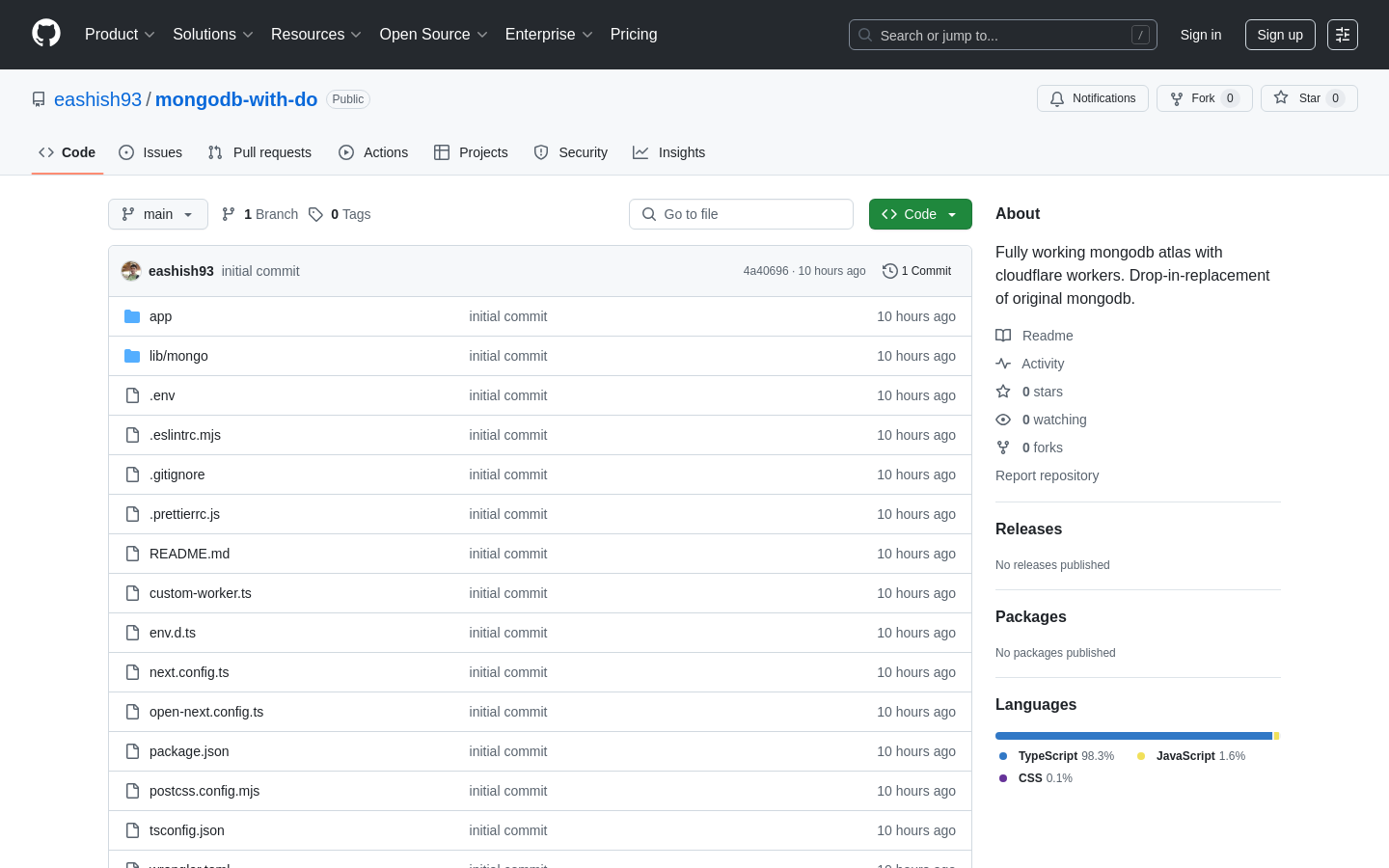Open the green Code dropdown button
Screen dimensions: 1389x868
(x=920, y=214)
